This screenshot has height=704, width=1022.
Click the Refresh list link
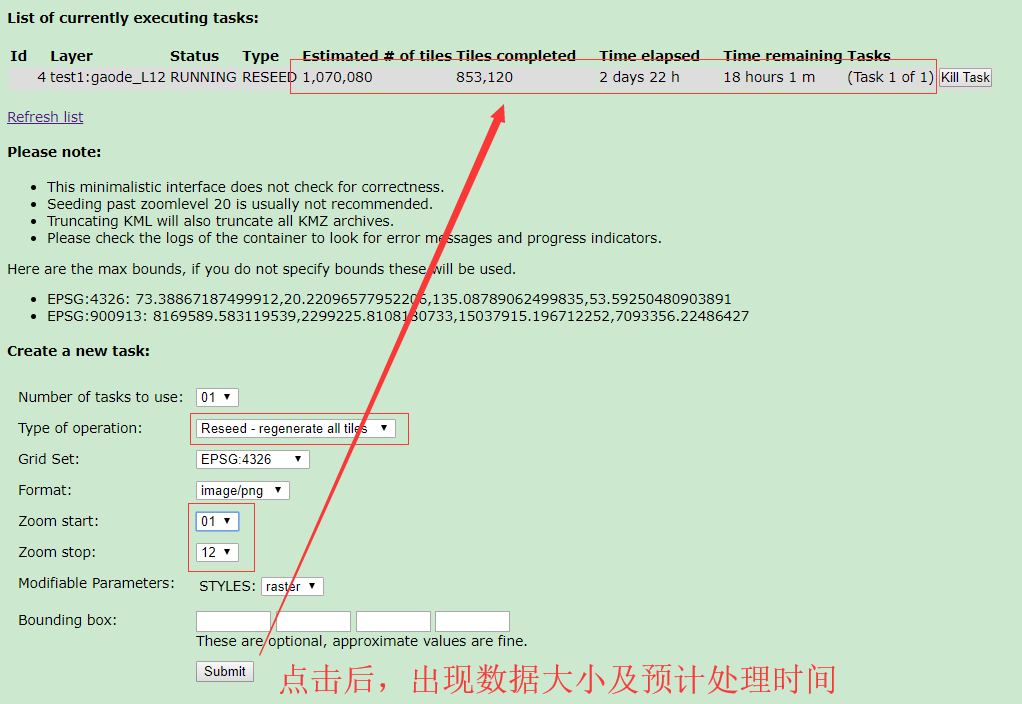45,117
